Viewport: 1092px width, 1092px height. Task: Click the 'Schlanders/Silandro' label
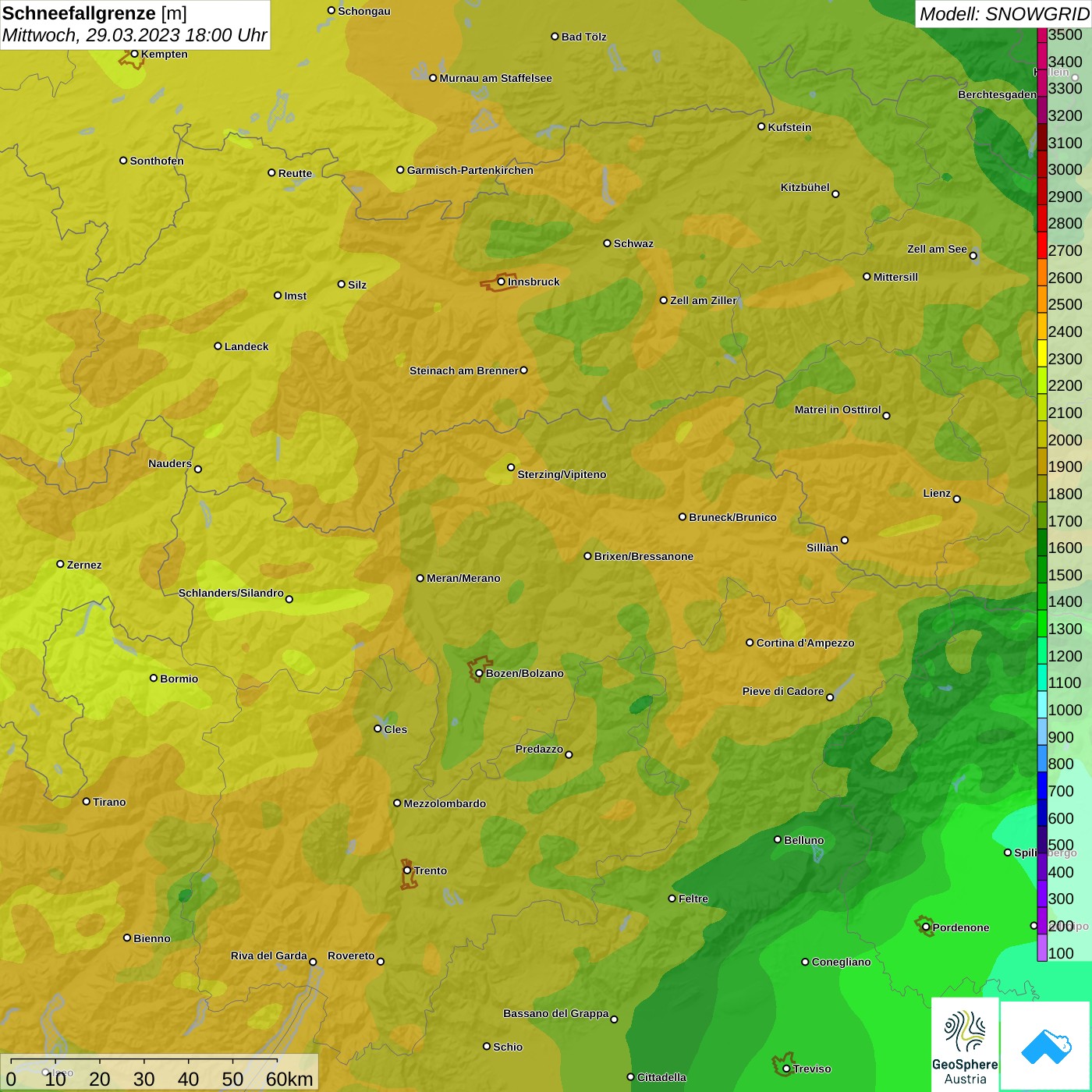(x=231, y=593)
